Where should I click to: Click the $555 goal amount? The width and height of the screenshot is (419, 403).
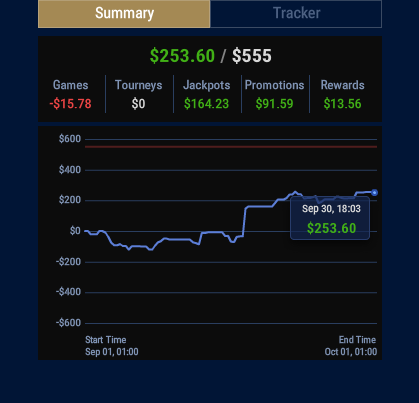pyautogui.click(x=252, y=56)
